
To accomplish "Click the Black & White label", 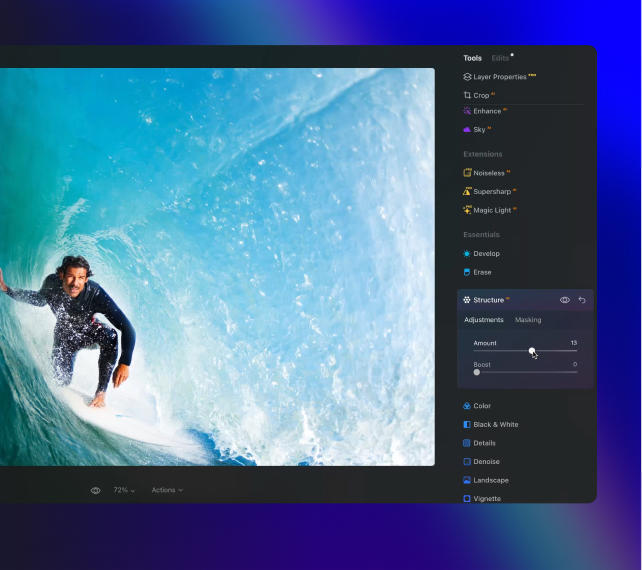I will (496, 425).
